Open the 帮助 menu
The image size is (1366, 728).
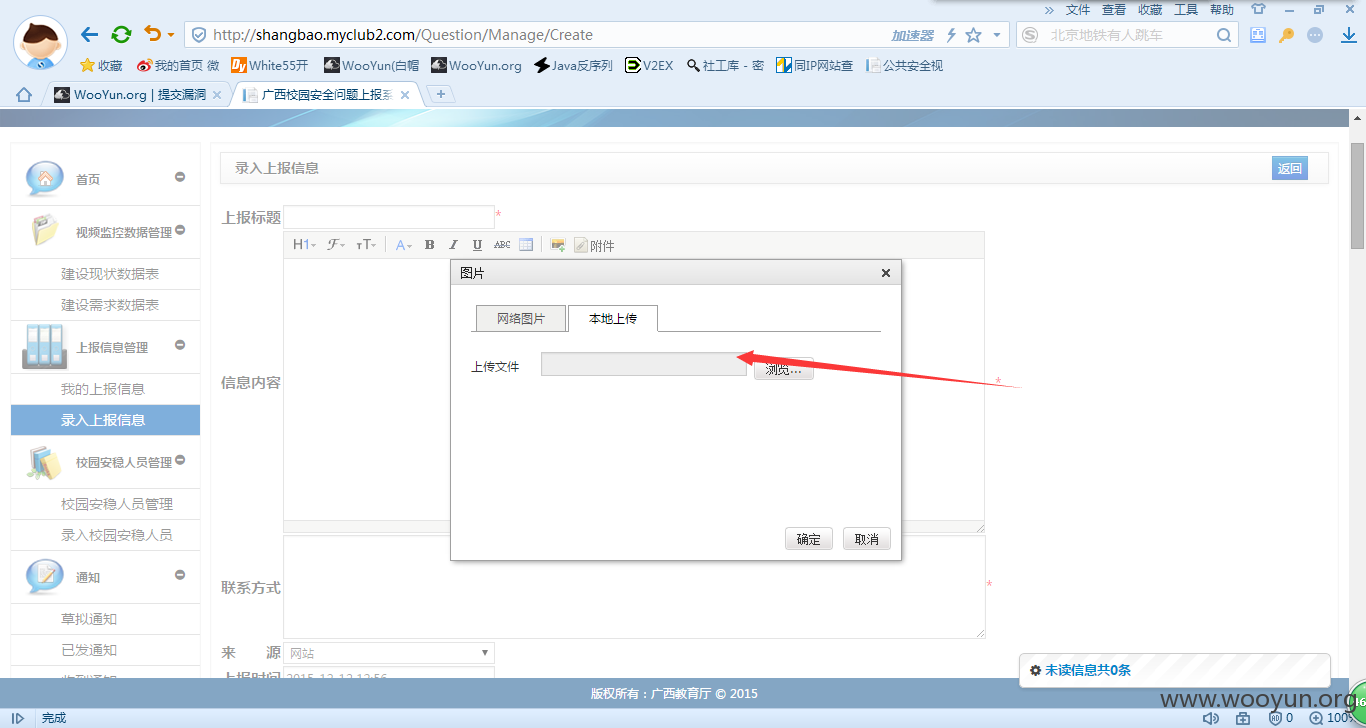coord(1222,9)
